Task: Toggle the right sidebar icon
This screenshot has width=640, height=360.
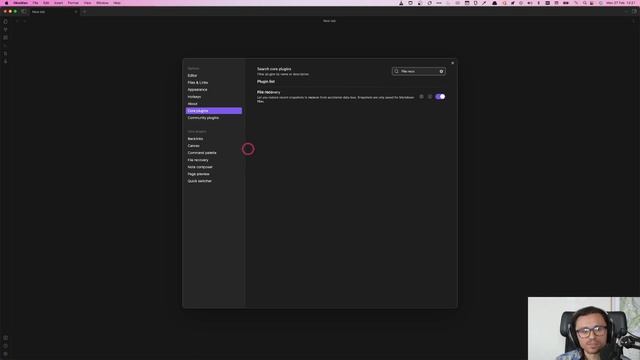Action: 634,12
